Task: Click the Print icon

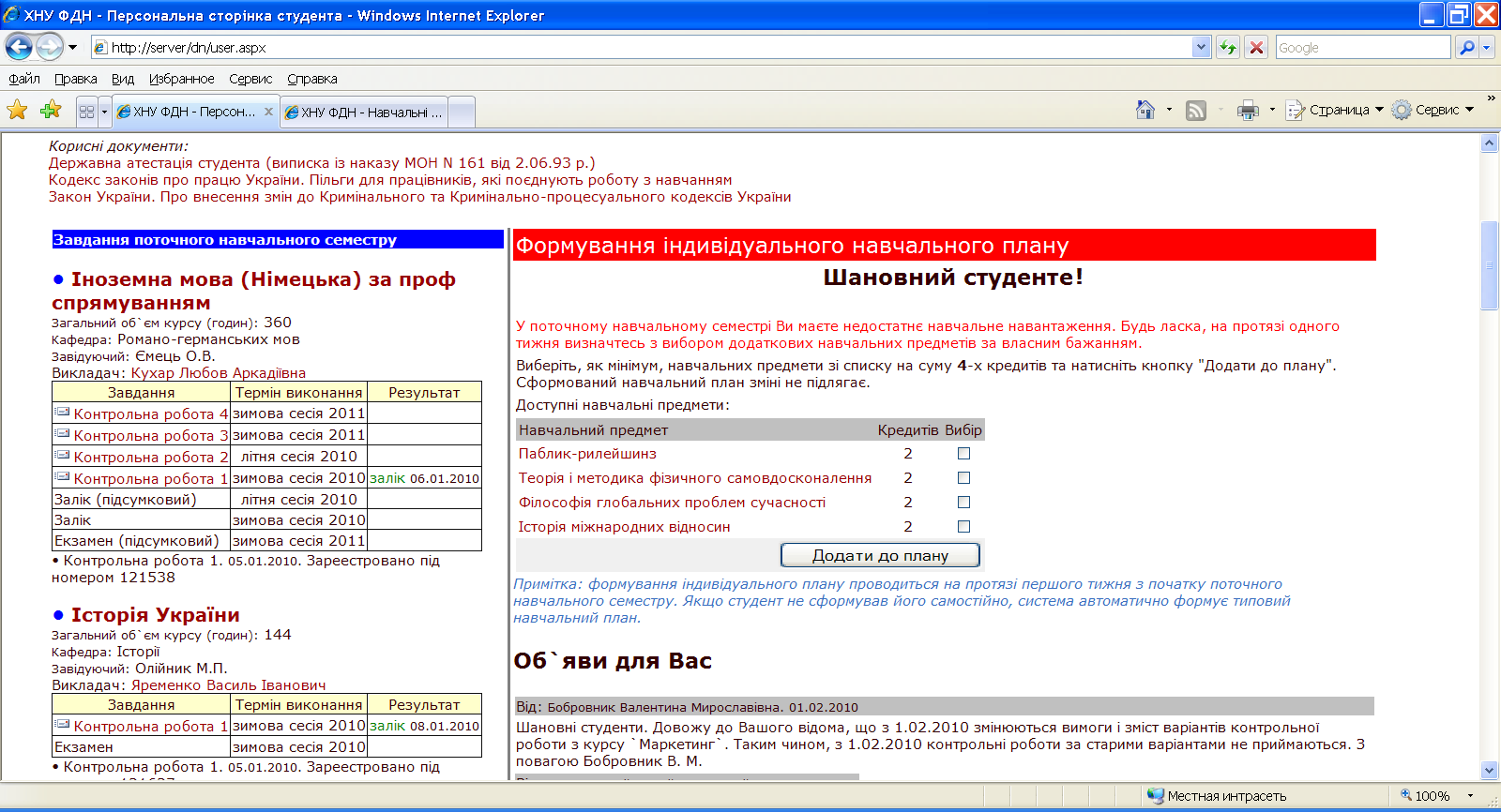Action: click(x=1248, y=111)
